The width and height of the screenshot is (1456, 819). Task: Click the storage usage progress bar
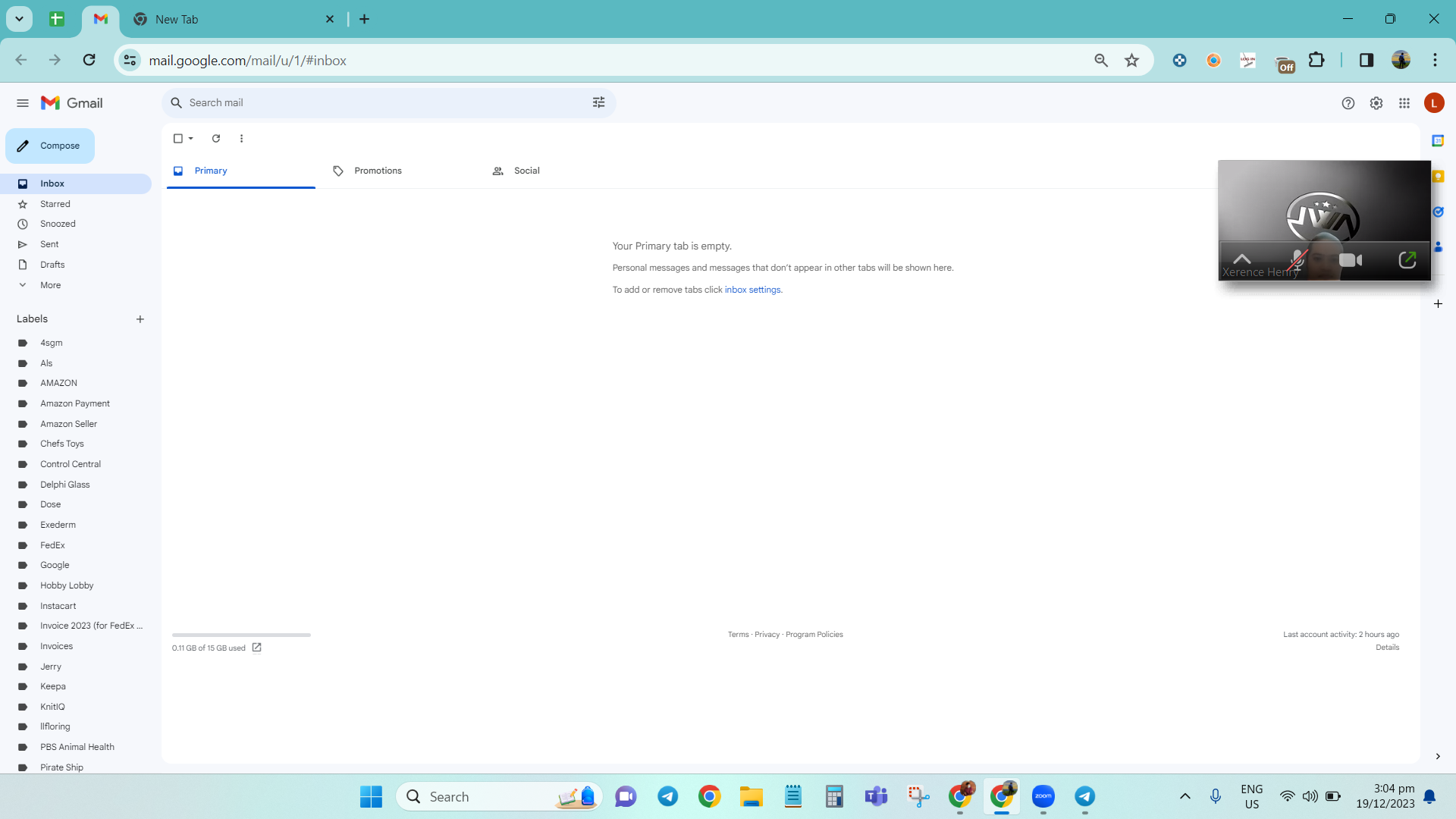pos(241,635)
